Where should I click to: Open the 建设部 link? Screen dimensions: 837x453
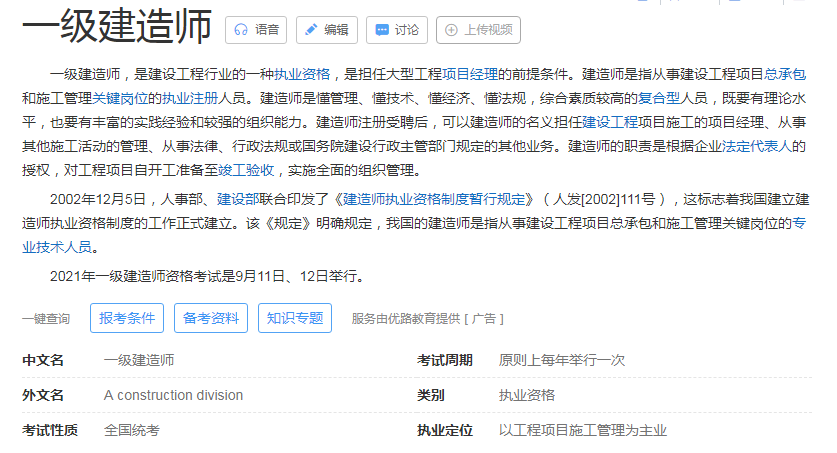coord(238,200)
